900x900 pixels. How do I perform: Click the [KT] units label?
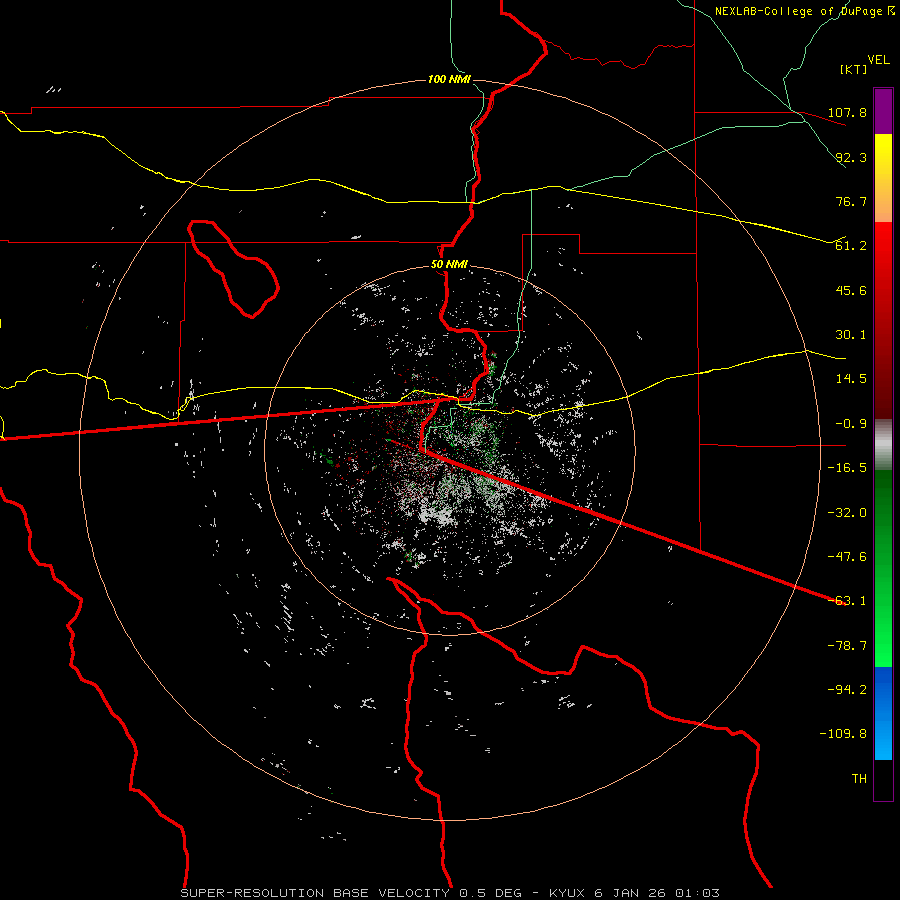(854, 69)
